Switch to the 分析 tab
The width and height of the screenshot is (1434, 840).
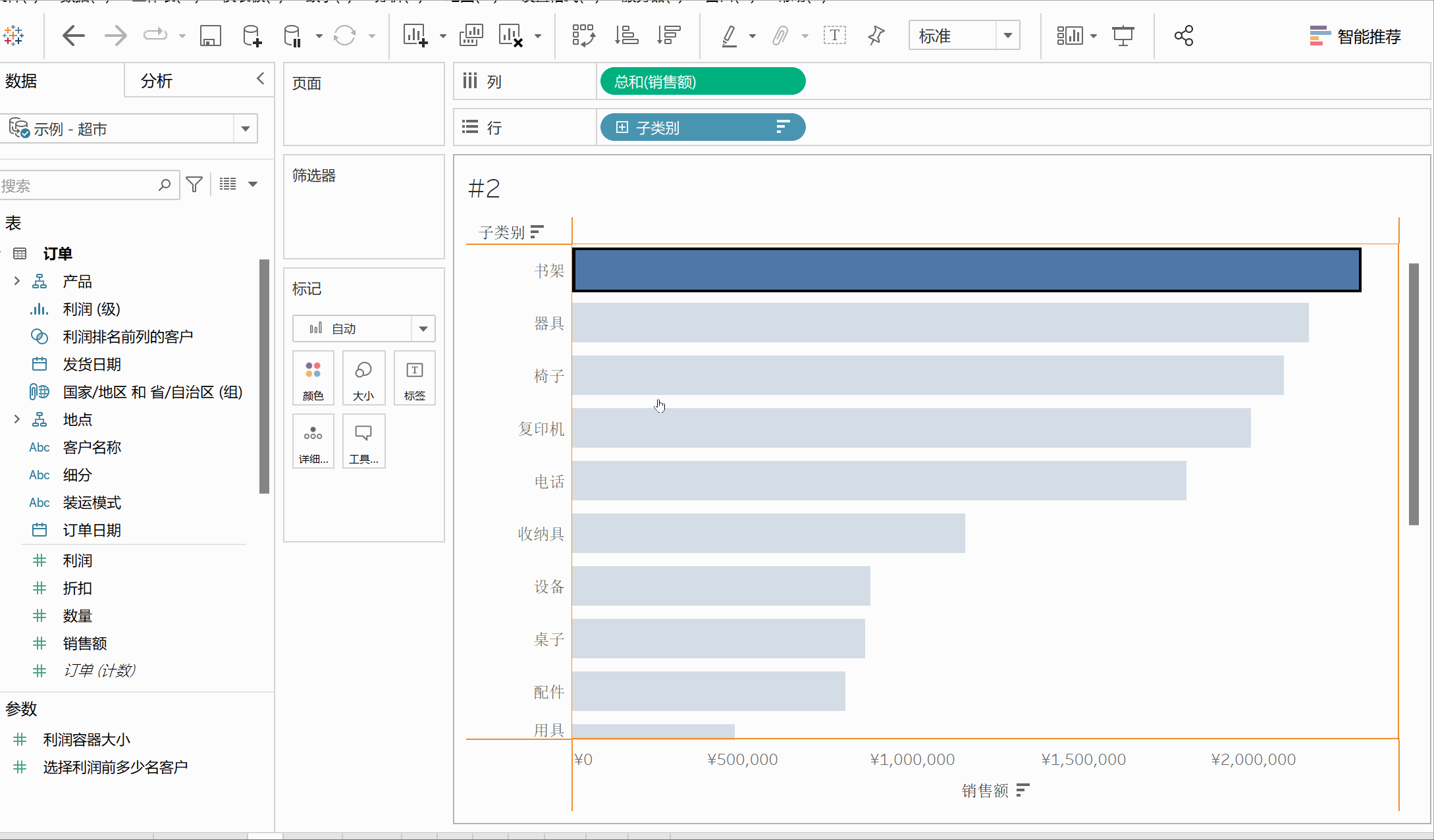156,80
